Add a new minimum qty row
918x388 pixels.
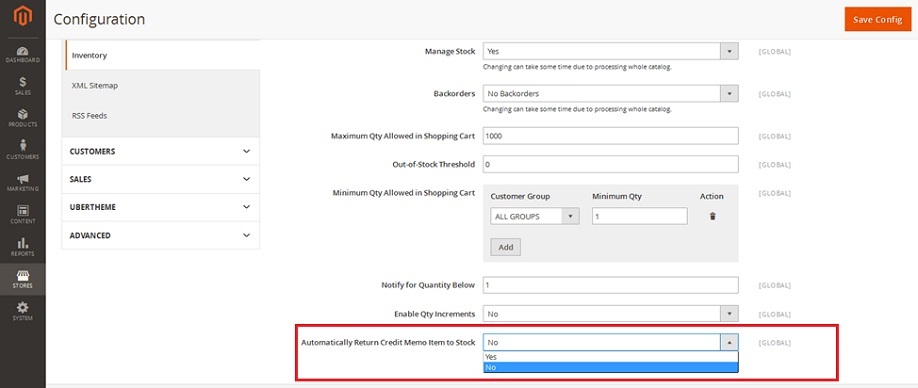(x=506, y=247)
